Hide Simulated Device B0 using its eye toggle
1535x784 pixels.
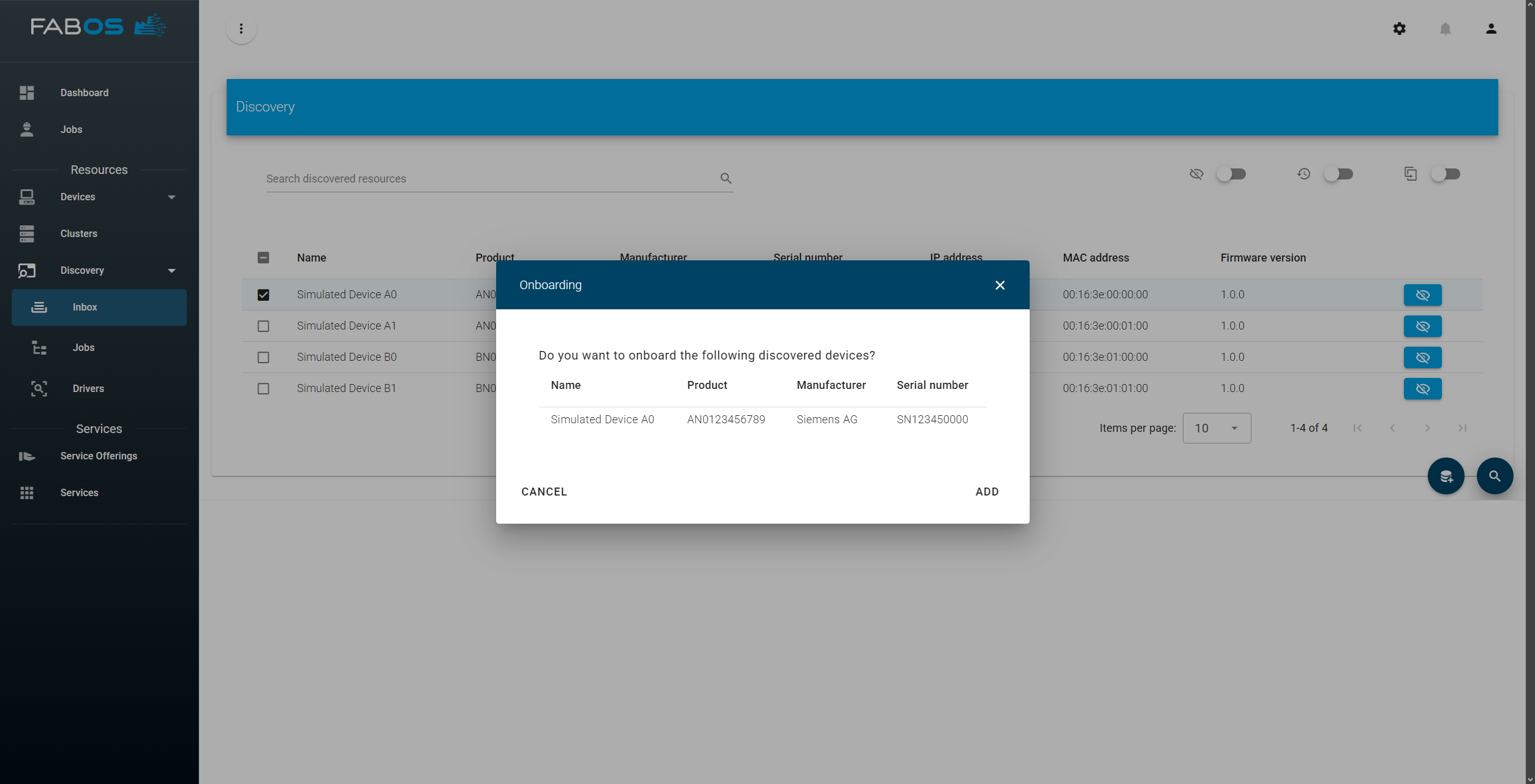[1422, 357]
